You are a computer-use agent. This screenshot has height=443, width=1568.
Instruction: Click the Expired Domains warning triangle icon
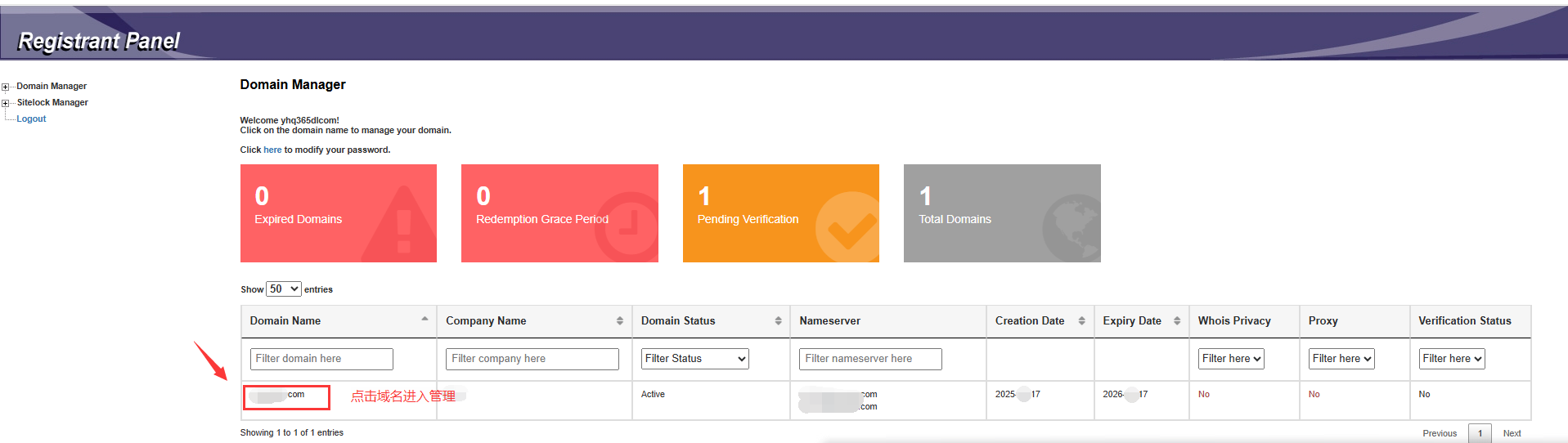(402, 225)
